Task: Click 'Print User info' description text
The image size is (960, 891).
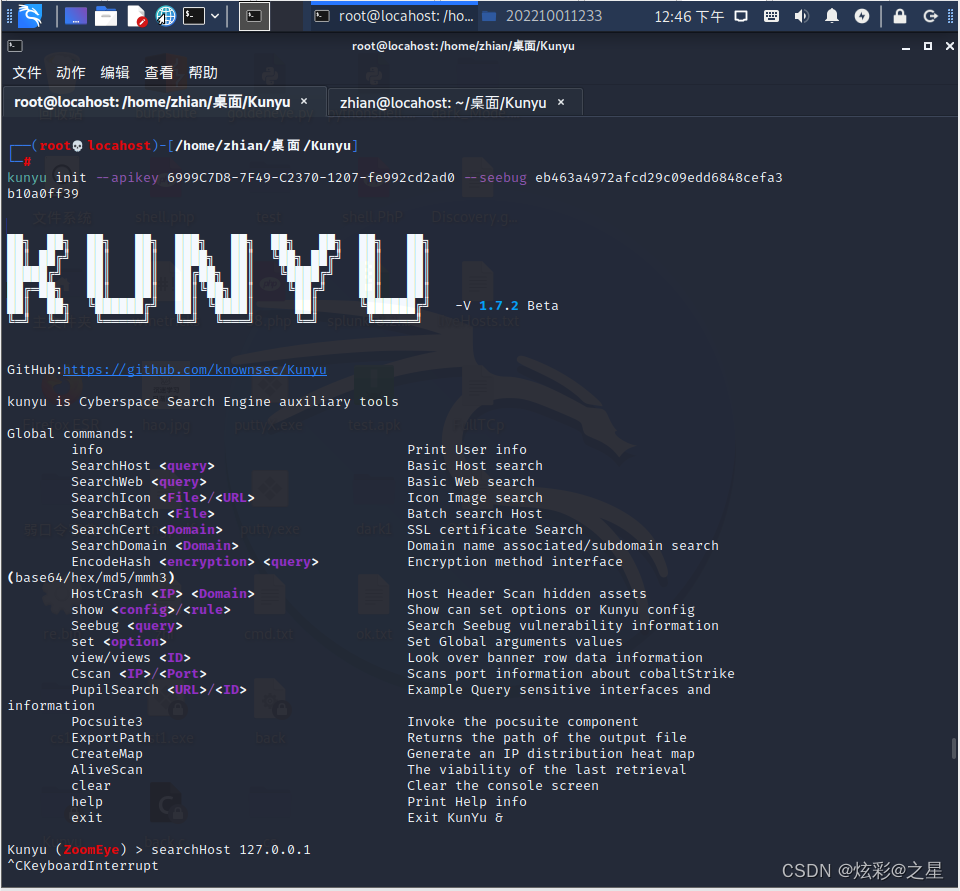Action: (467, 449)
